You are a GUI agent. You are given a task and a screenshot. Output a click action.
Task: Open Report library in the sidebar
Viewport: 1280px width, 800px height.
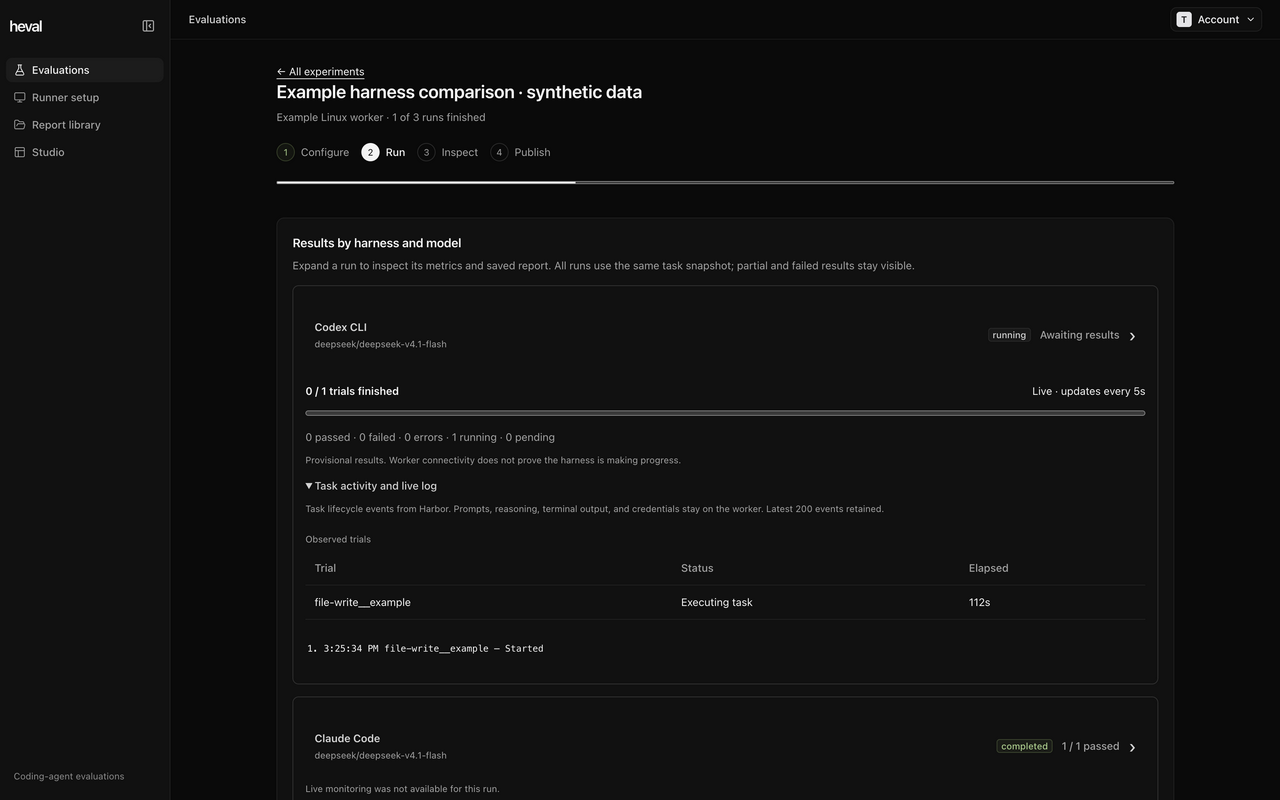[x=85, y=125]
